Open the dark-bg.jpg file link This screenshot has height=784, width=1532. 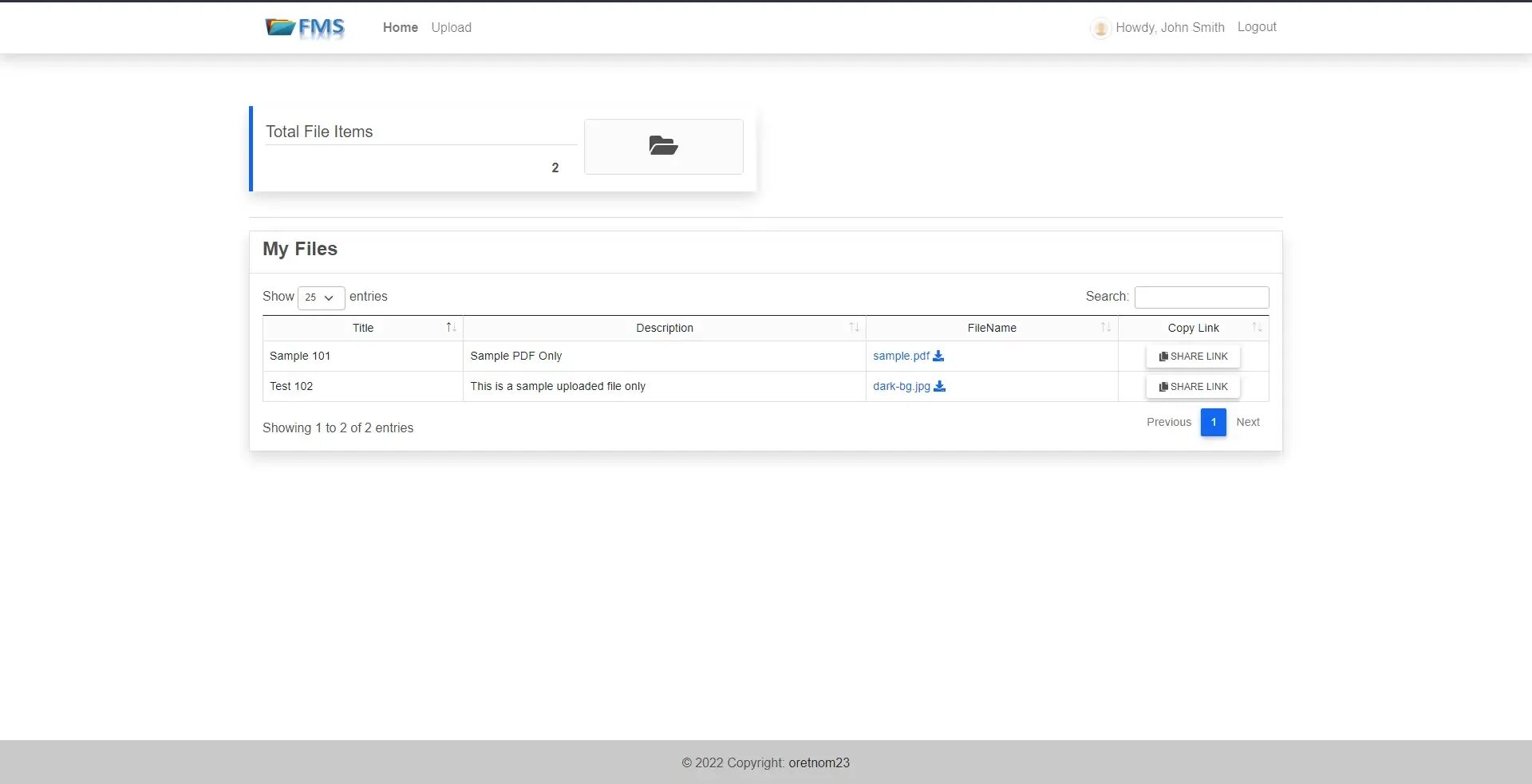902,386
